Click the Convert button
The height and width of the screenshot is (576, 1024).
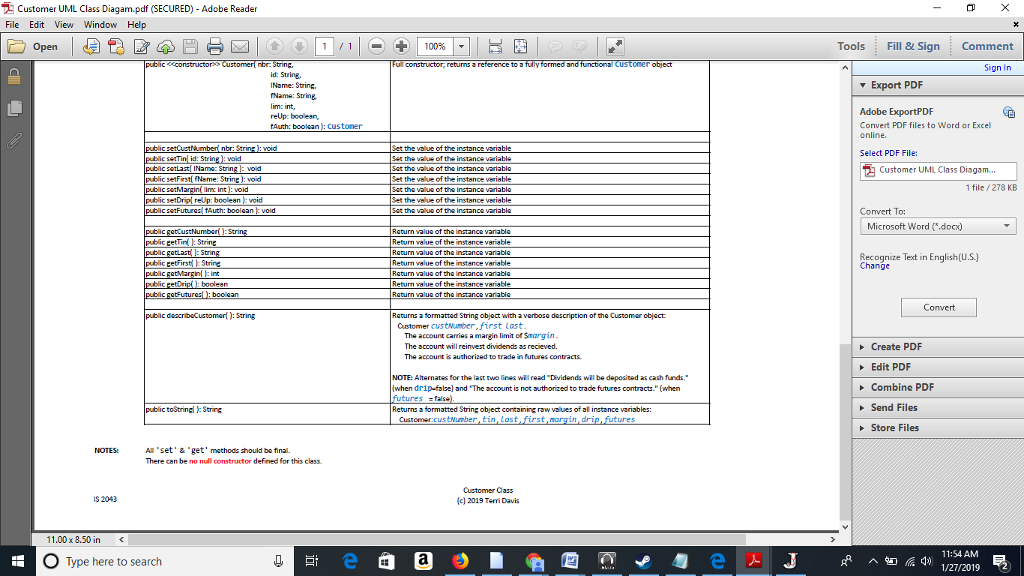pos(938,308)
